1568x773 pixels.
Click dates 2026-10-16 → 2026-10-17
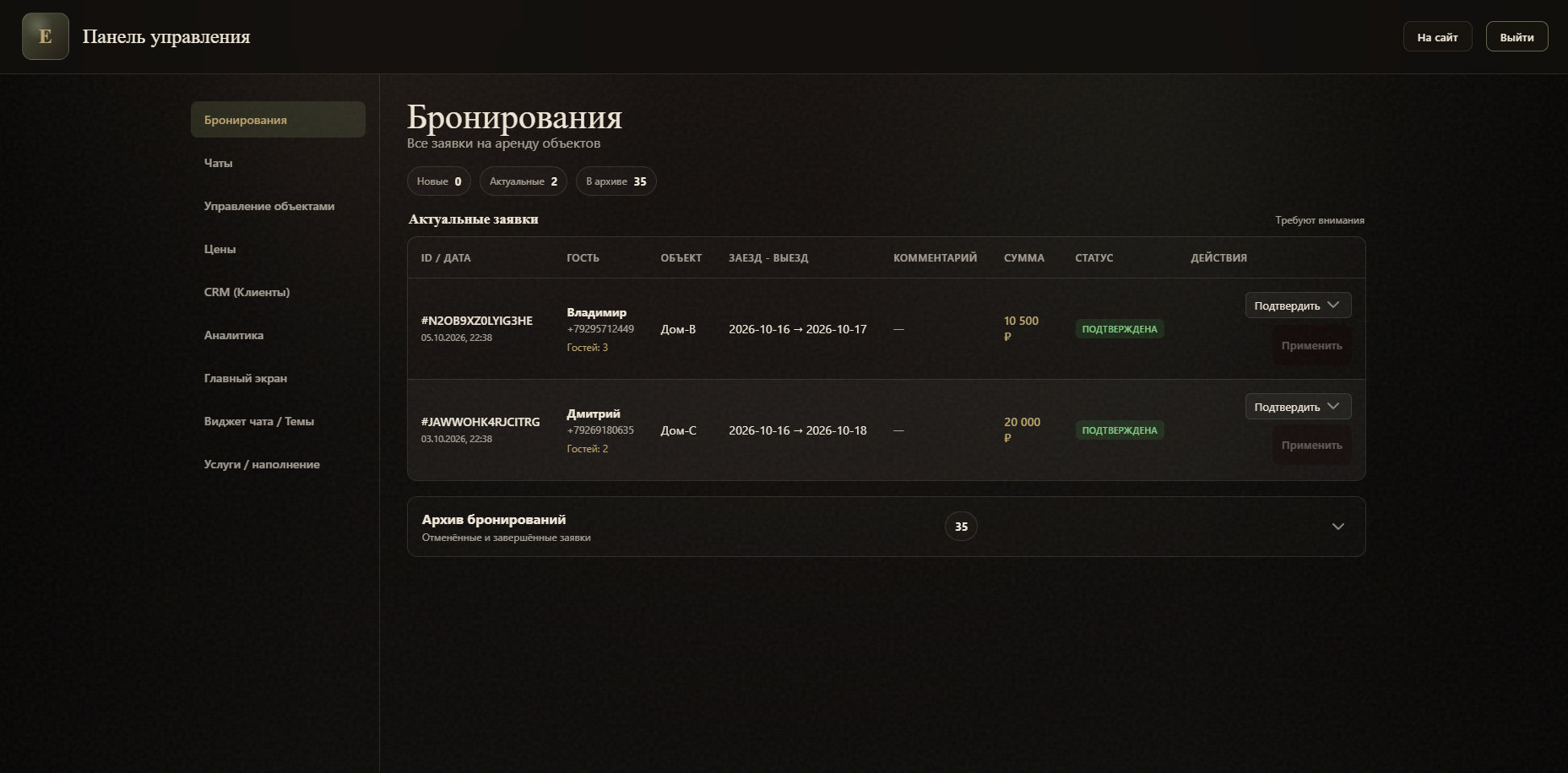pos(798,329)
